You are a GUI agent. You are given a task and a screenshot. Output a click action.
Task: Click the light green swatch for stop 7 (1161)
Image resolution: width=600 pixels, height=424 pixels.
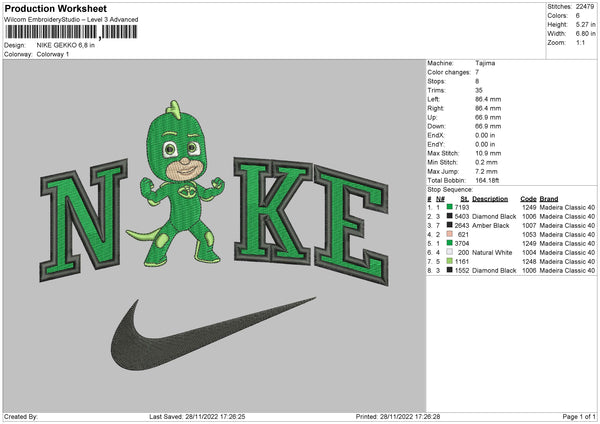click(x=450, y=261)
